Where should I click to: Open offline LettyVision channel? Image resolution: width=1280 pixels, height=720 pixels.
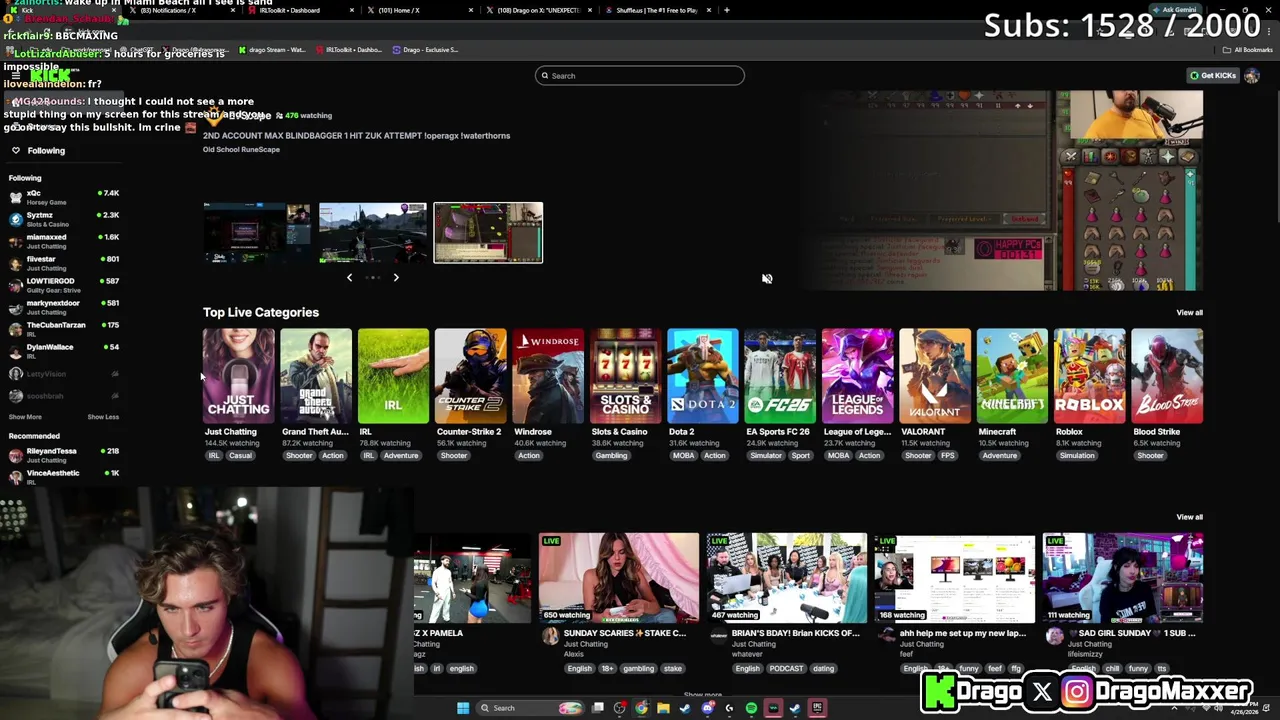pyautogui.click(x=62, y=374)
